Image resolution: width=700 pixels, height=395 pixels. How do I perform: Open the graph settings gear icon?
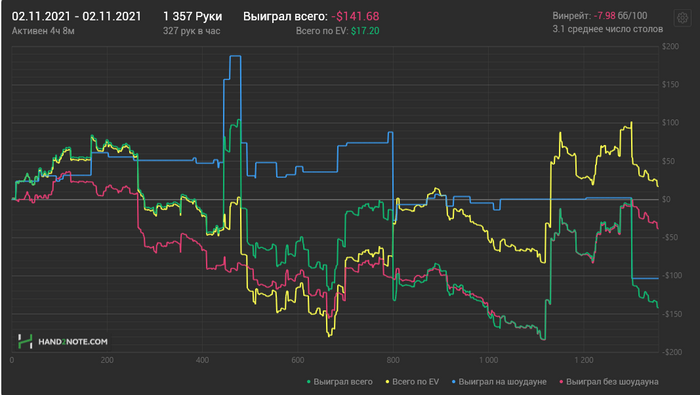point(682,18)
